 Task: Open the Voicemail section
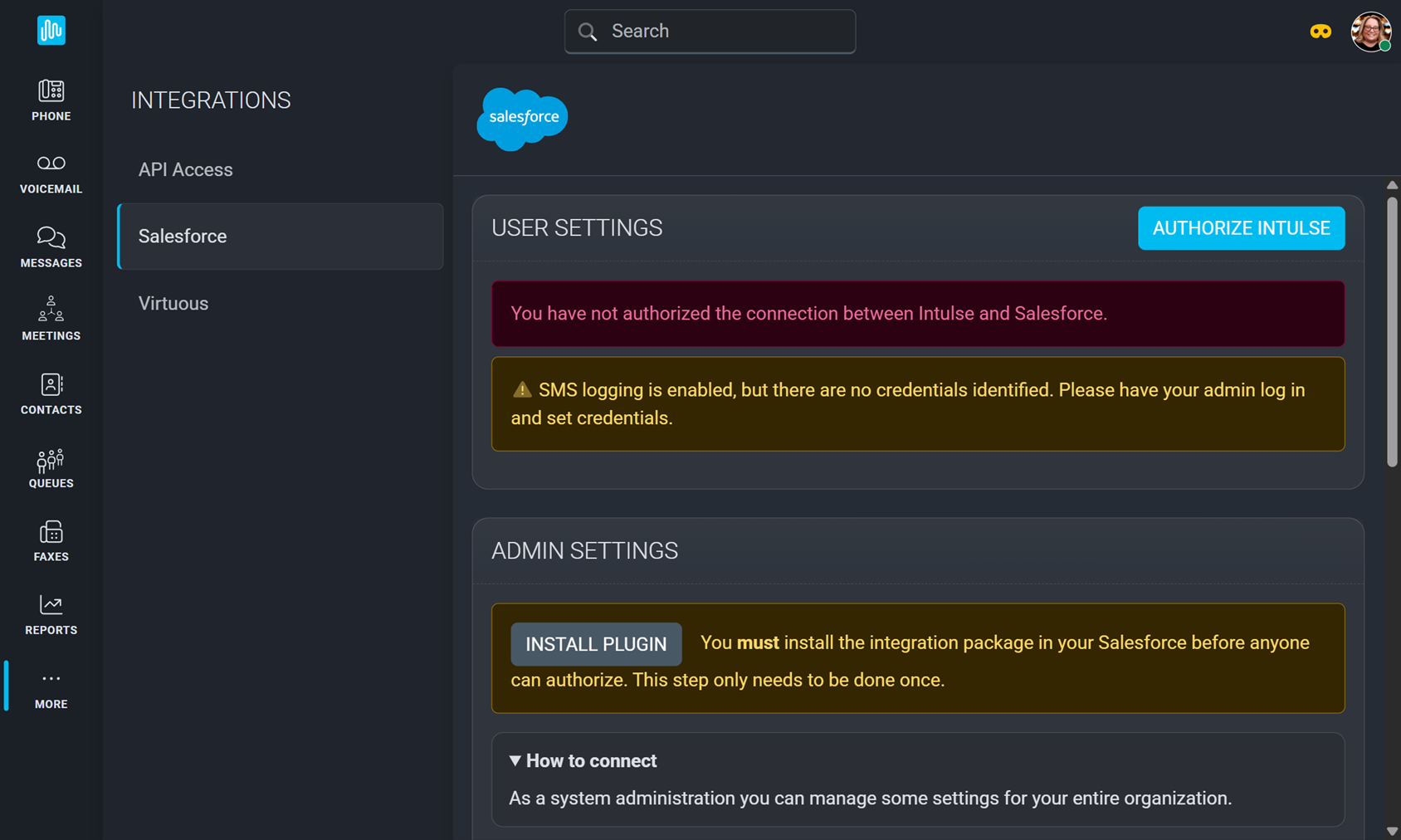point(51,174)
